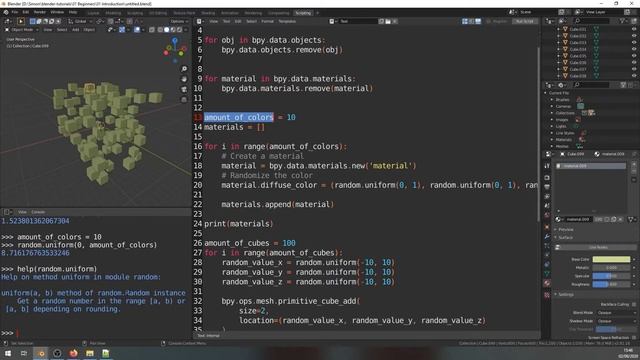Hide Cube.034 using its eye icon

(x=634, y=49)
